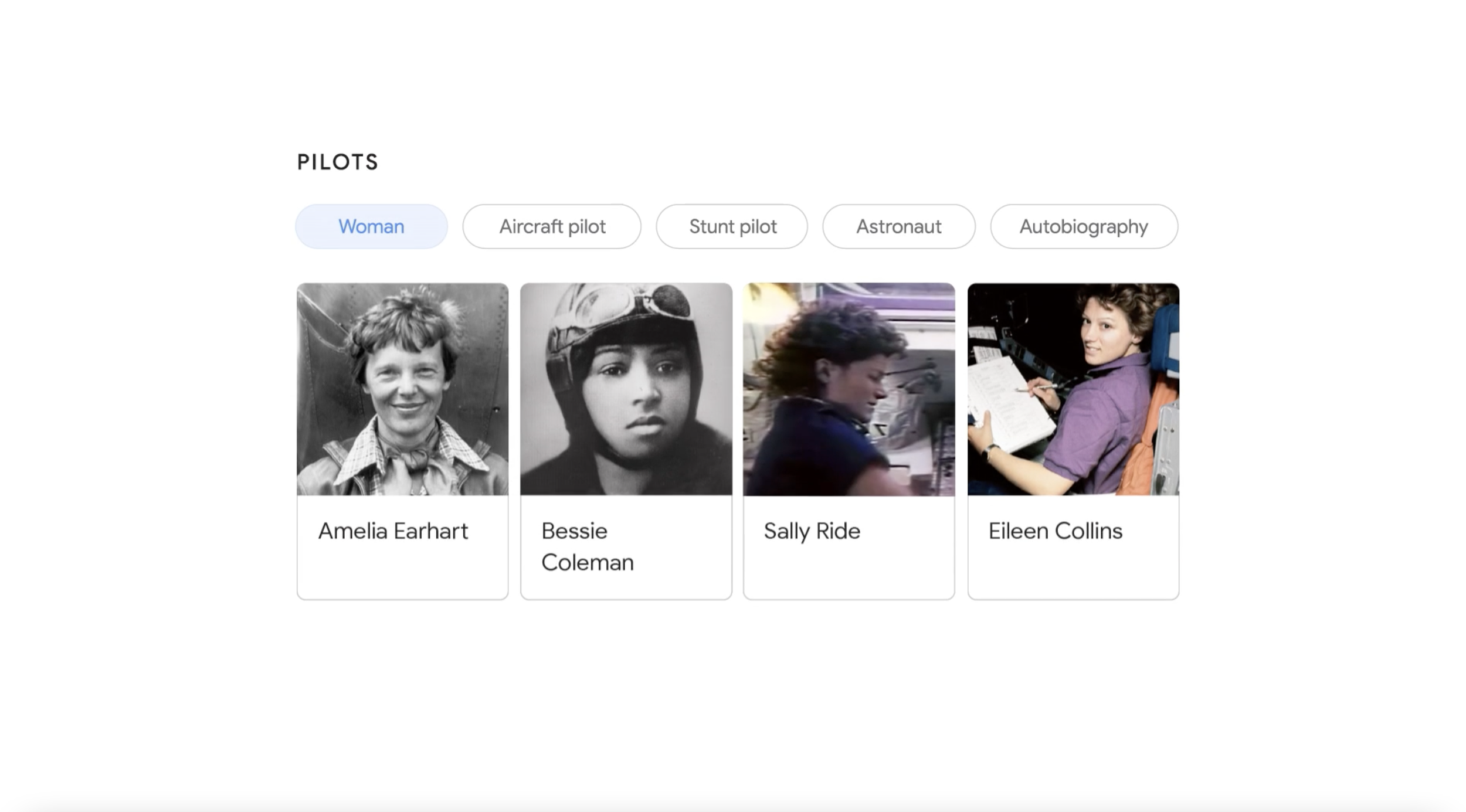
Task: Open the Eileen Collins photo
Action: tap(1073, 389)
